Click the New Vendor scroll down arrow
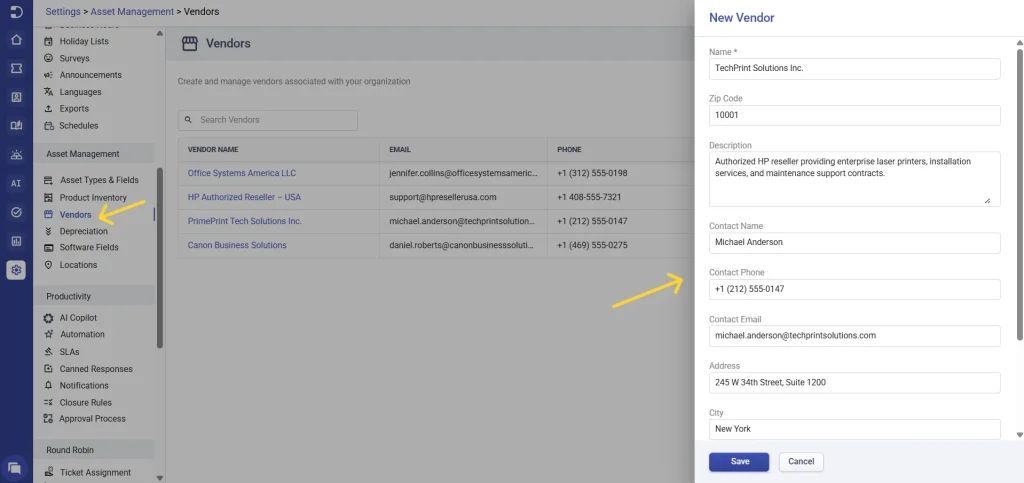1024x483 pixels. [1019, 435]
